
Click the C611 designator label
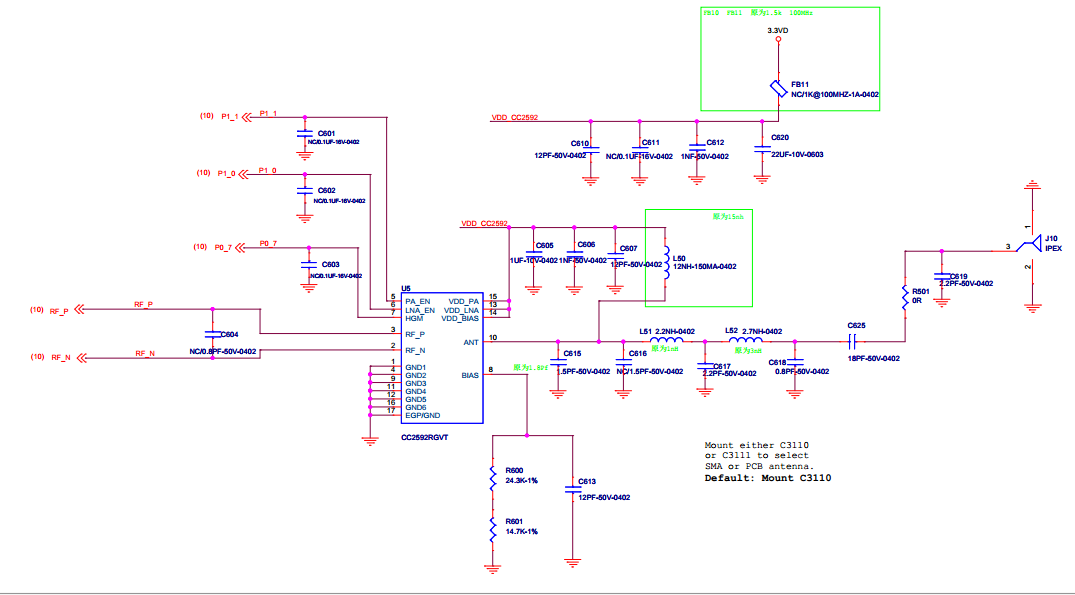pyautogui.click(x=651, y=143)
